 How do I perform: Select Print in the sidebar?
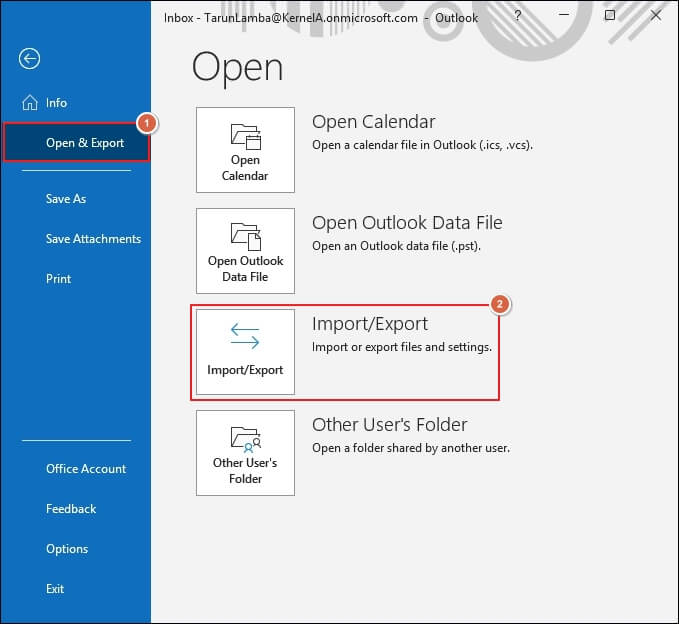click(x=58, y=278)
